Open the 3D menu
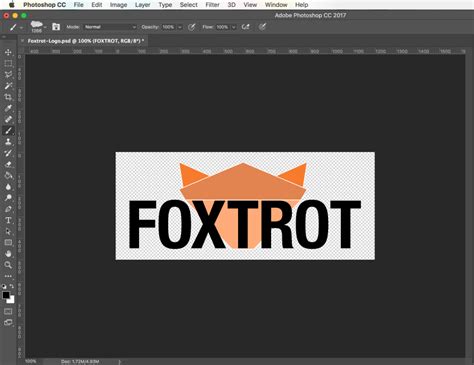Screen dimensions: 474x365 231,5
